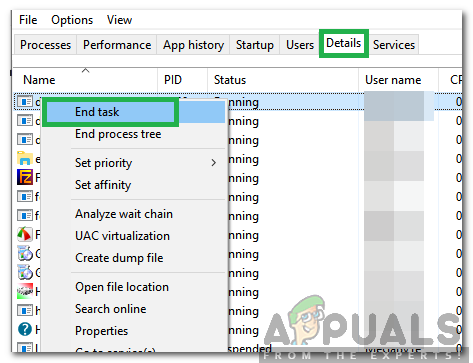The image size is (473, 363).
Task: Select Search online entry
Action: (134, 309)
